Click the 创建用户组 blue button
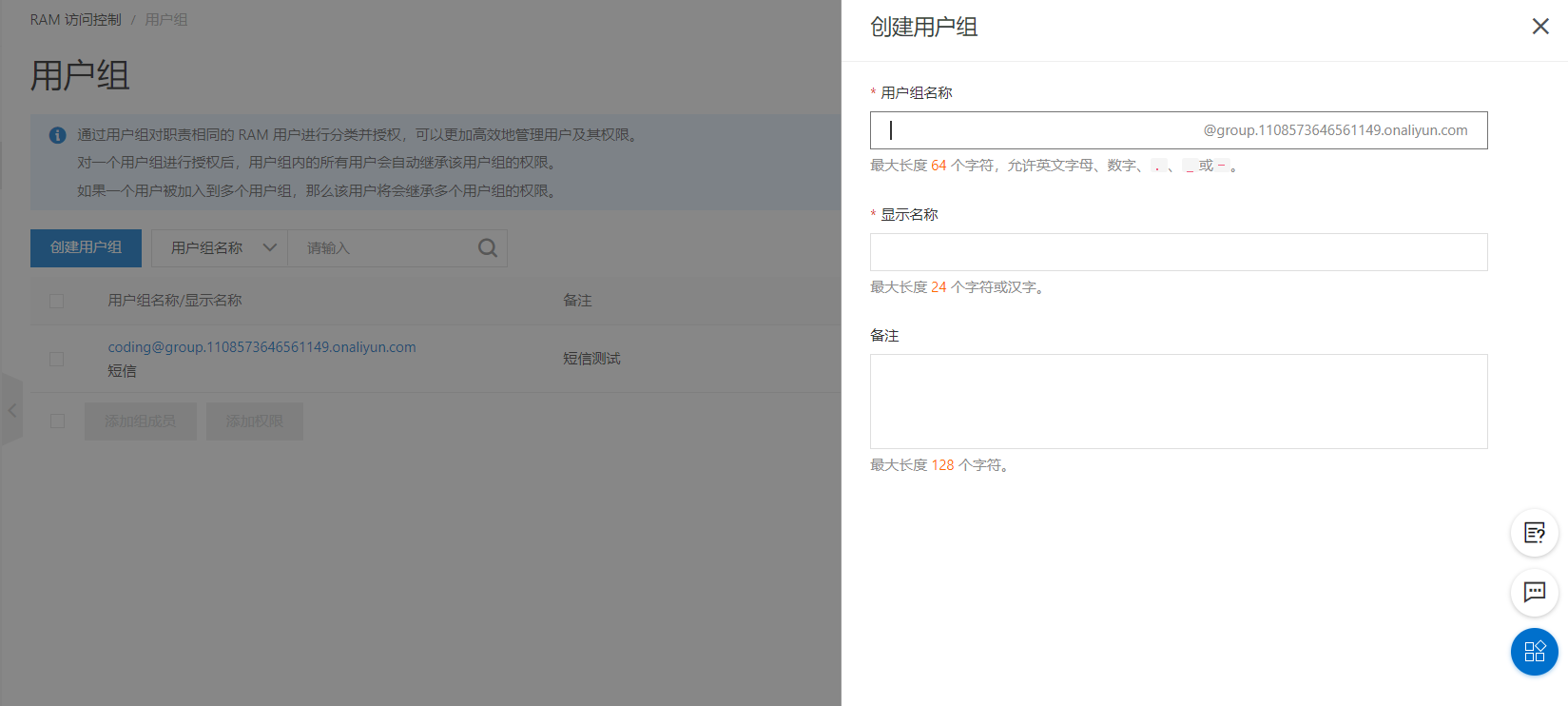1568x706 pixels. (x=86, y=247)
